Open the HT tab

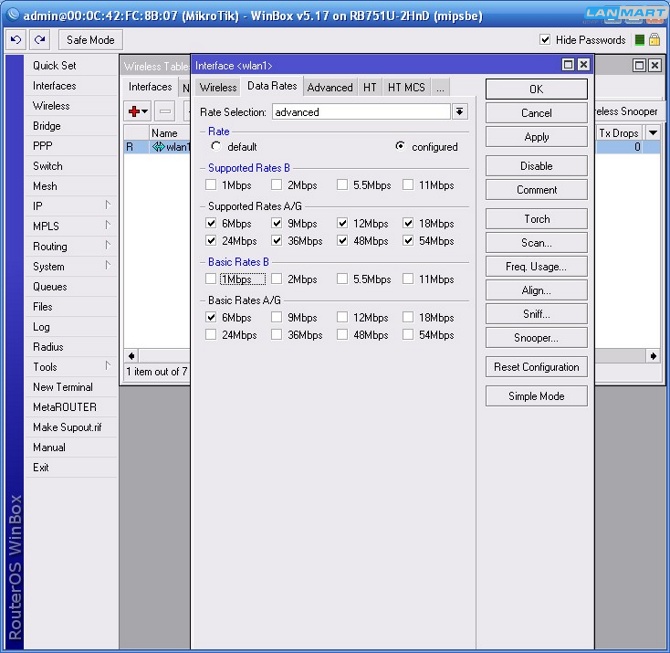[370, 88]
